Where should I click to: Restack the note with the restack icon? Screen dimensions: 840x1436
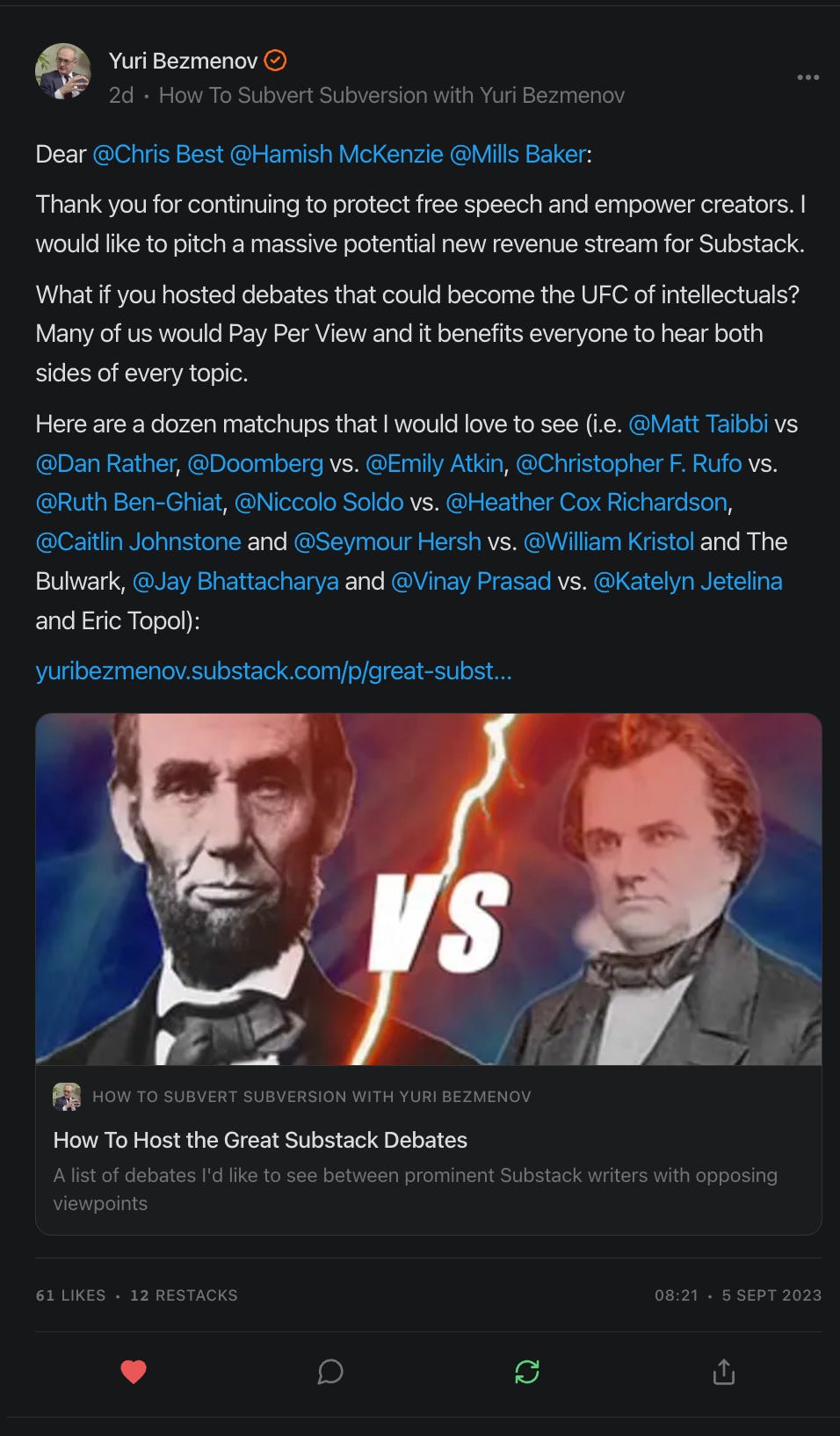pyautogui.click(x=526, y=1370)
